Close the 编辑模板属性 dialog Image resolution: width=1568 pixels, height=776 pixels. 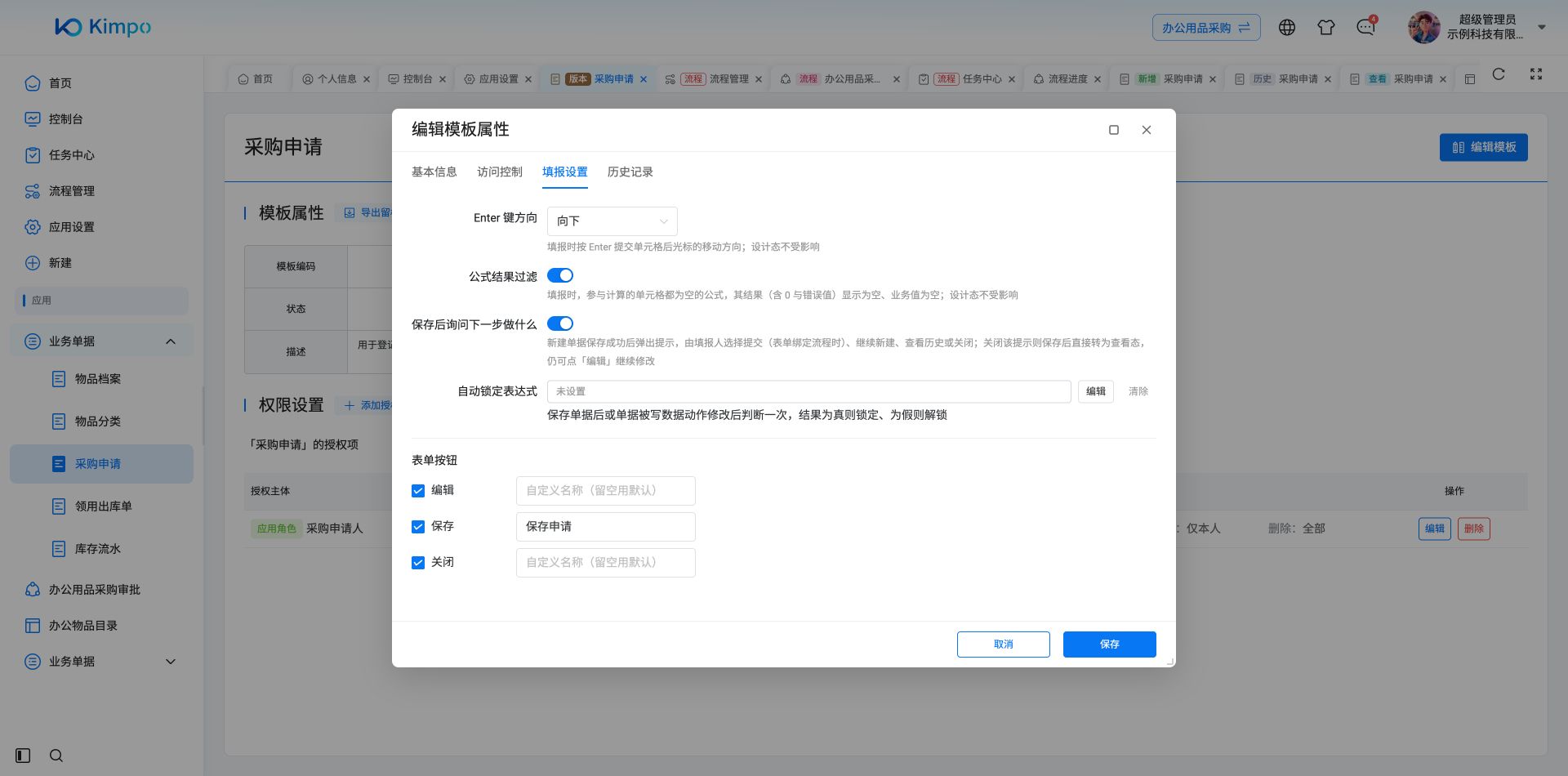point(1147,130)
